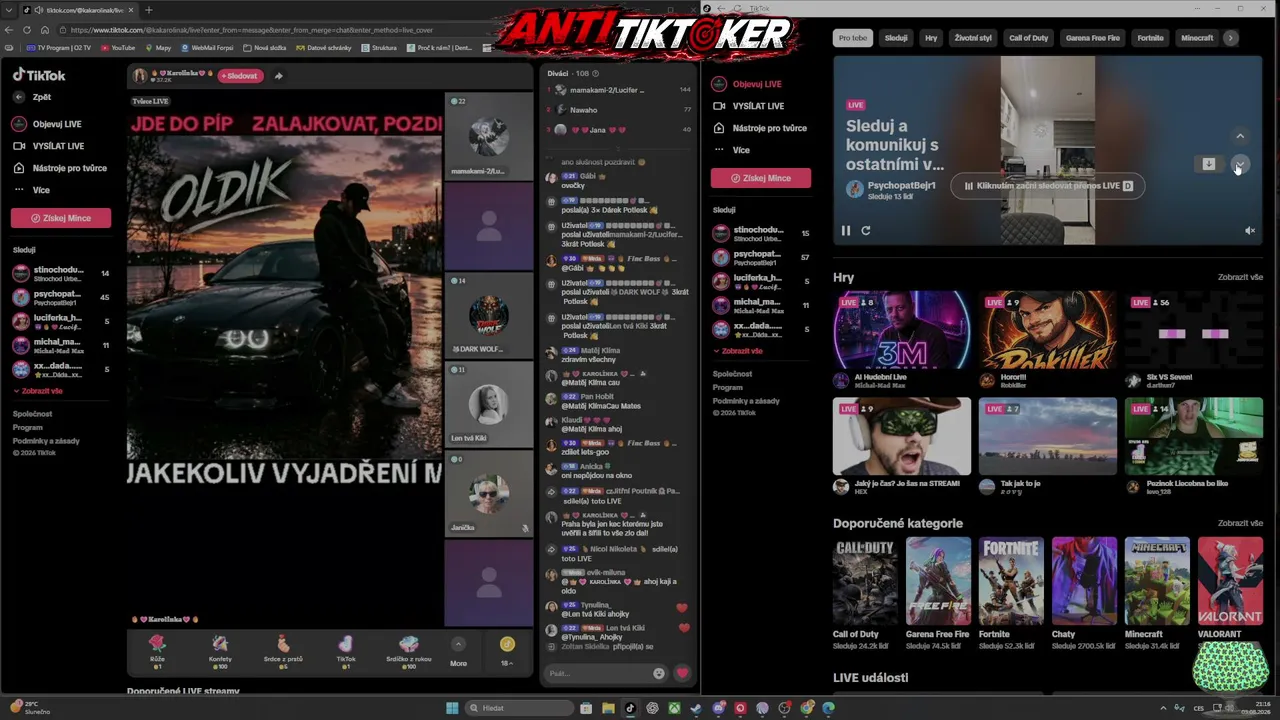Follow Karolínka with the Sledovat button
The height and width of the screenshot is (720, 1280).
(240, 76)
